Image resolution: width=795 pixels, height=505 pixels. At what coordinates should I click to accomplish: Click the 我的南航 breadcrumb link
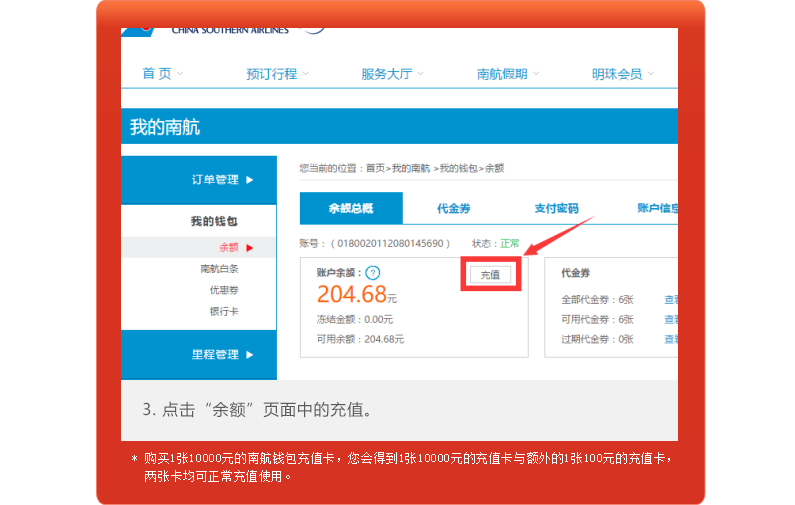(x=410, y=169)
